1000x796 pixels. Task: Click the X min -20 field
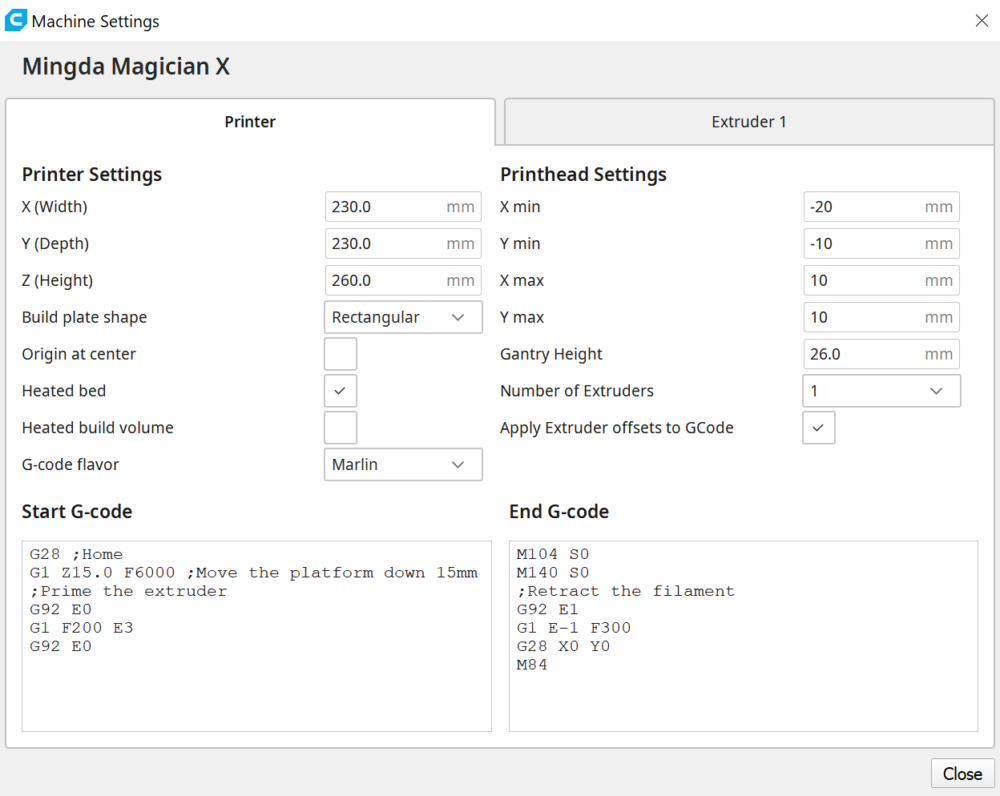pos(881,207)
